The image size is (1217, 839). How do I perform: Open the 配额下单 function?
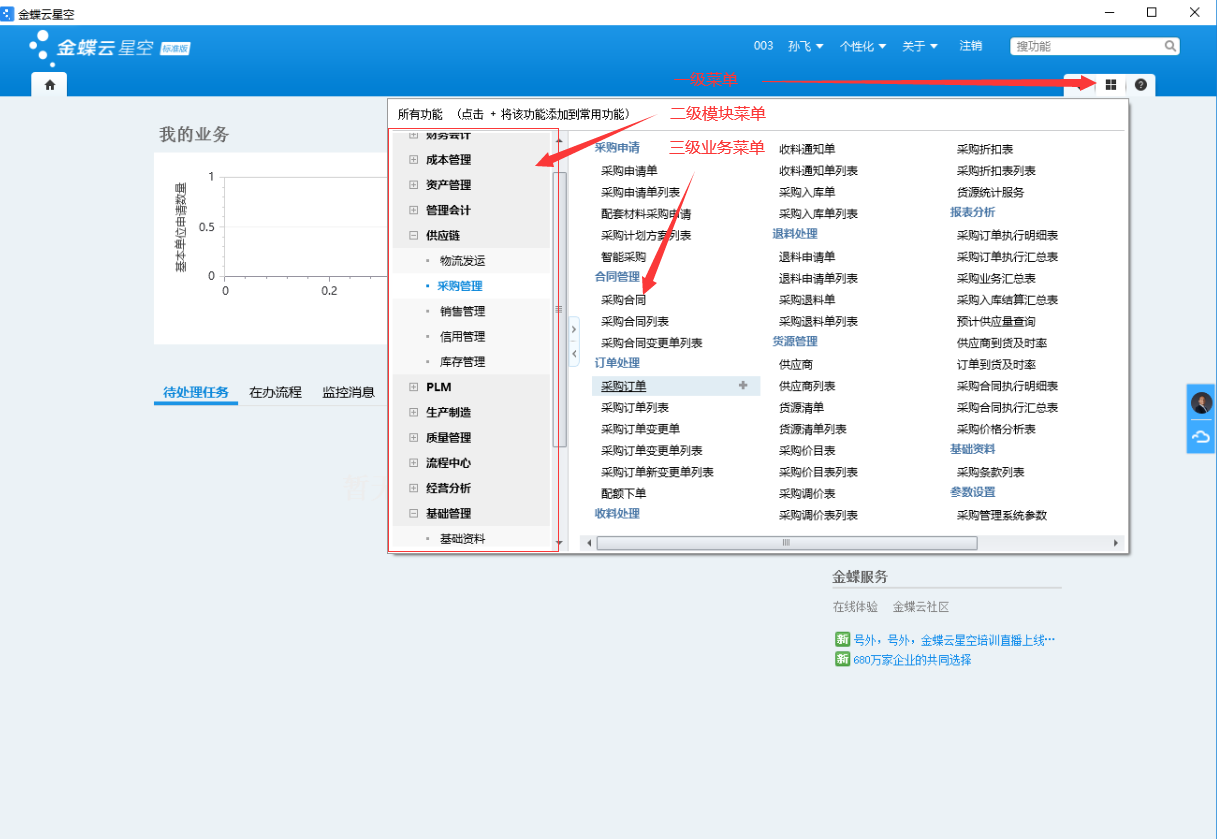tap(624, 493)
